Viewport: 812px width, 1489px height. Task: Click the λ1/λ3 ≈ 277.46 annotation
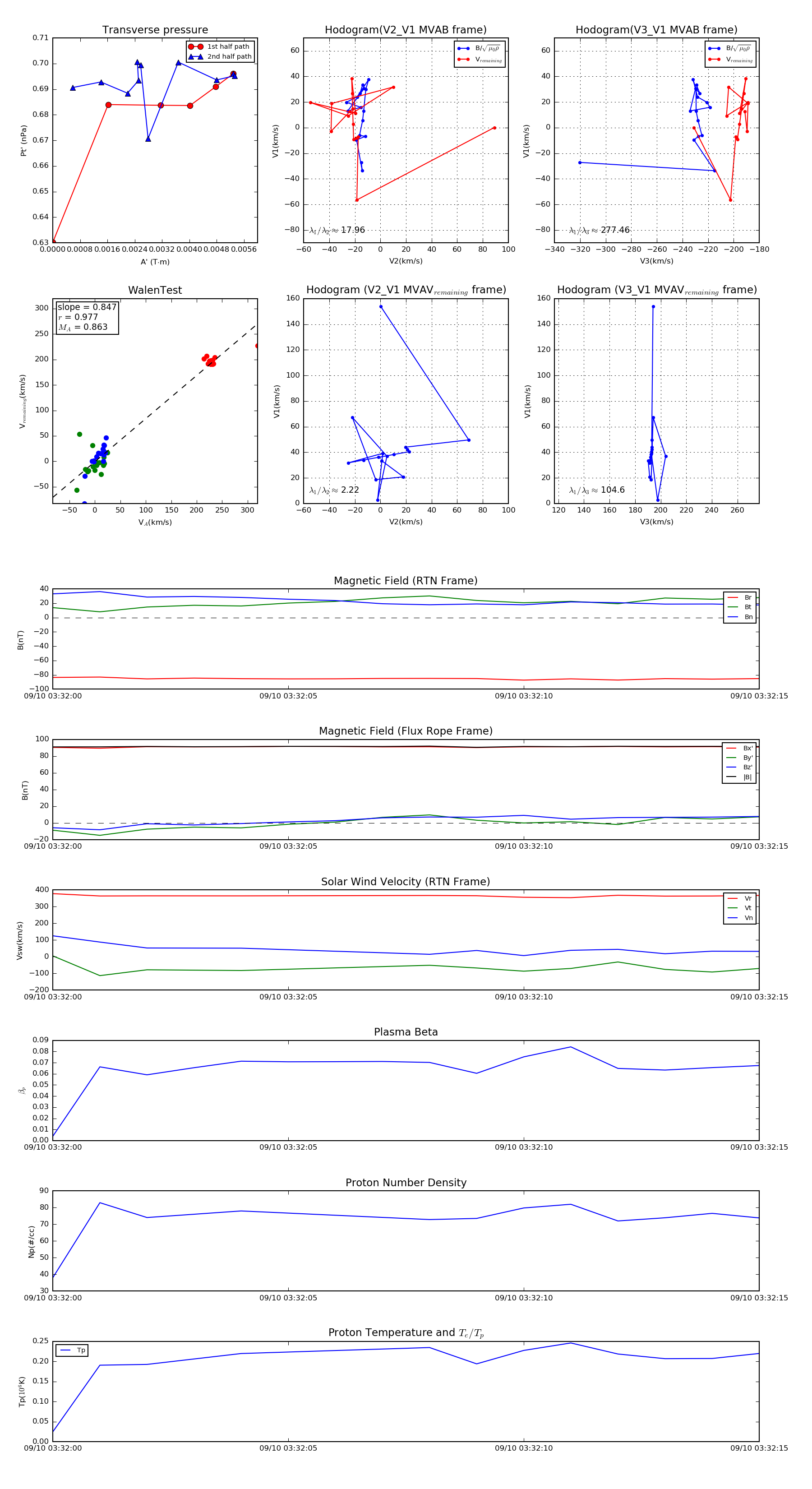[x=600, y=230]
